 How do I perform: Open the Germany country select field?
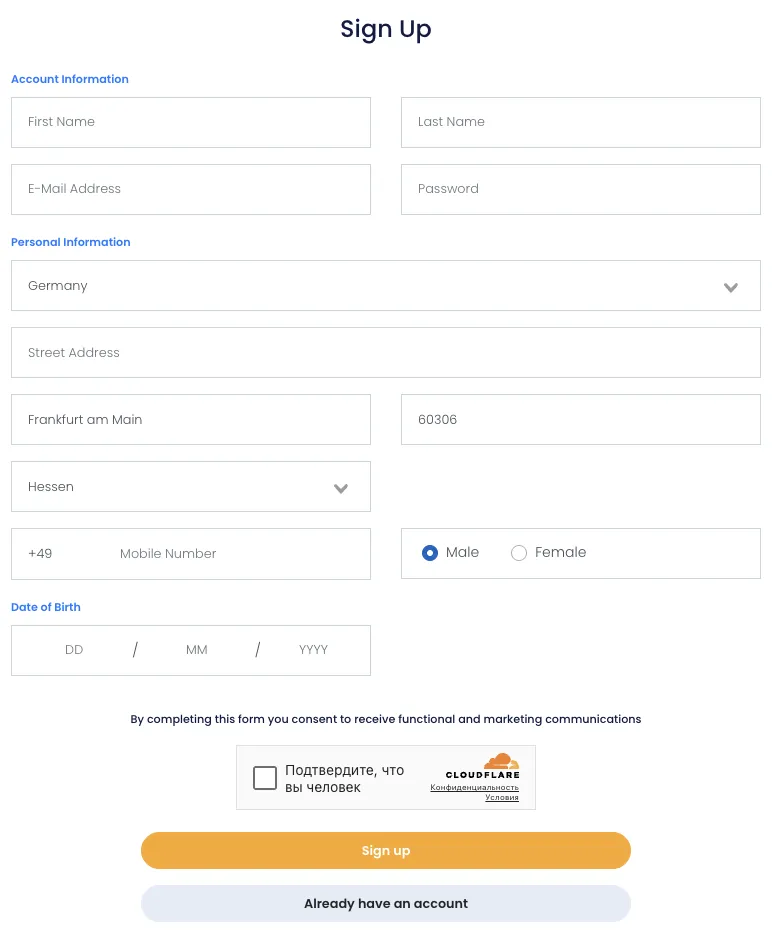coord(385,286)
